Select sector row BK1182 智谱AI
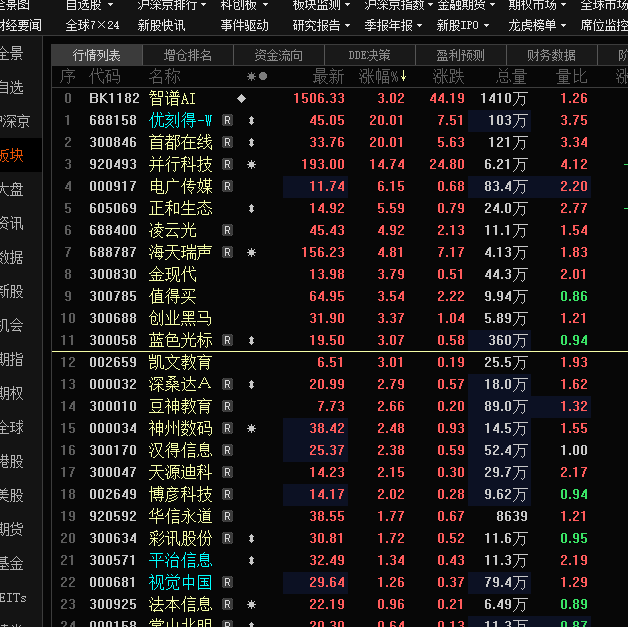Screen dimensions: 628x627 (340, 98)
